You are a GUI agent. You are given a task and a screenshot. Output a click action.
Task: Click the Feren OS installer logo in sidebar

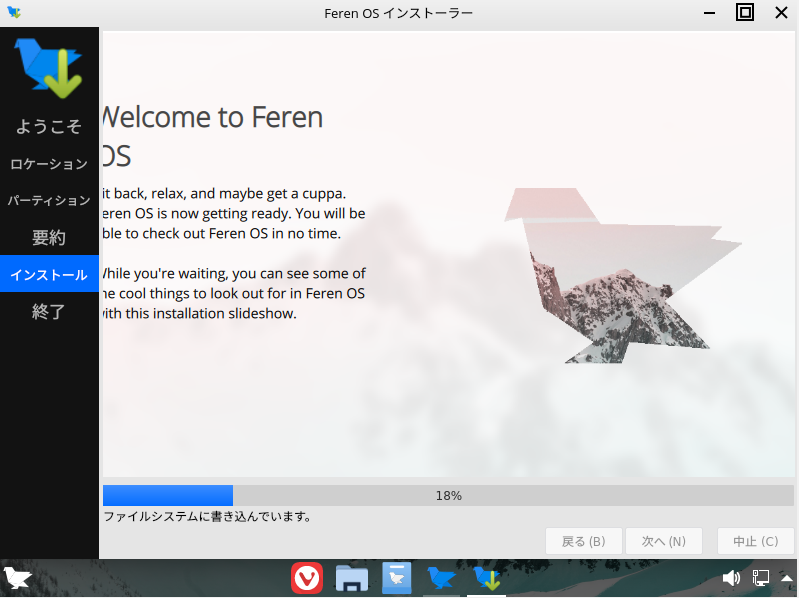(x=48, y=68)
